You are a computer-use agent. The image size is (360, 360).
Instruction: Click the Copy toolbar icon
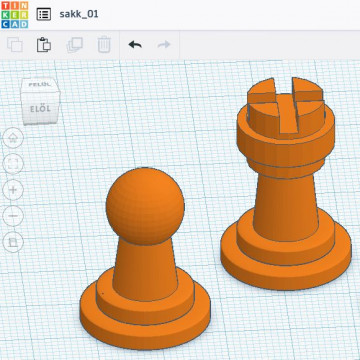pyautogui.click(x=15, y=45)
